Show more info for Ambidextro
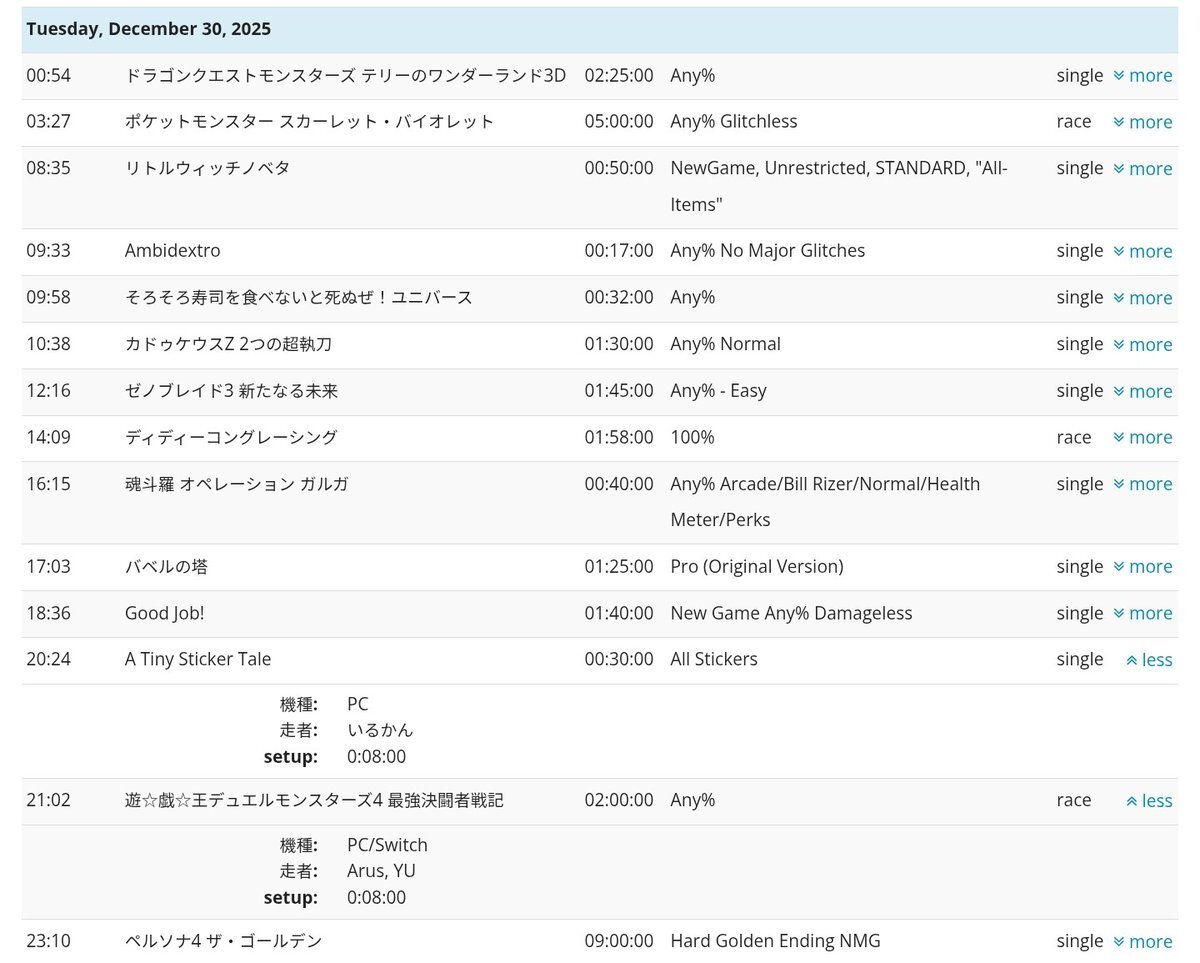Image resolution: width=1200 pixels, height=963 pixels. point(1142,251)
